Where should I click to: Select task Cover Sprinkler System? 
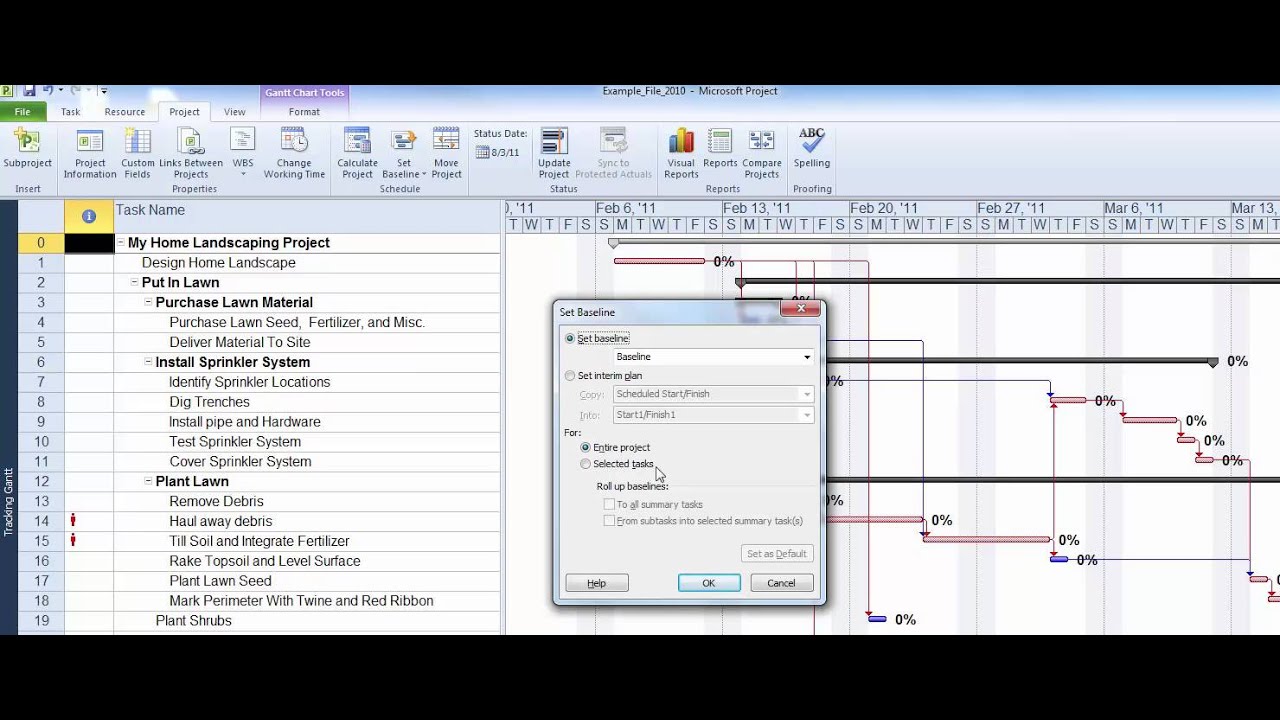pos(240,461)
